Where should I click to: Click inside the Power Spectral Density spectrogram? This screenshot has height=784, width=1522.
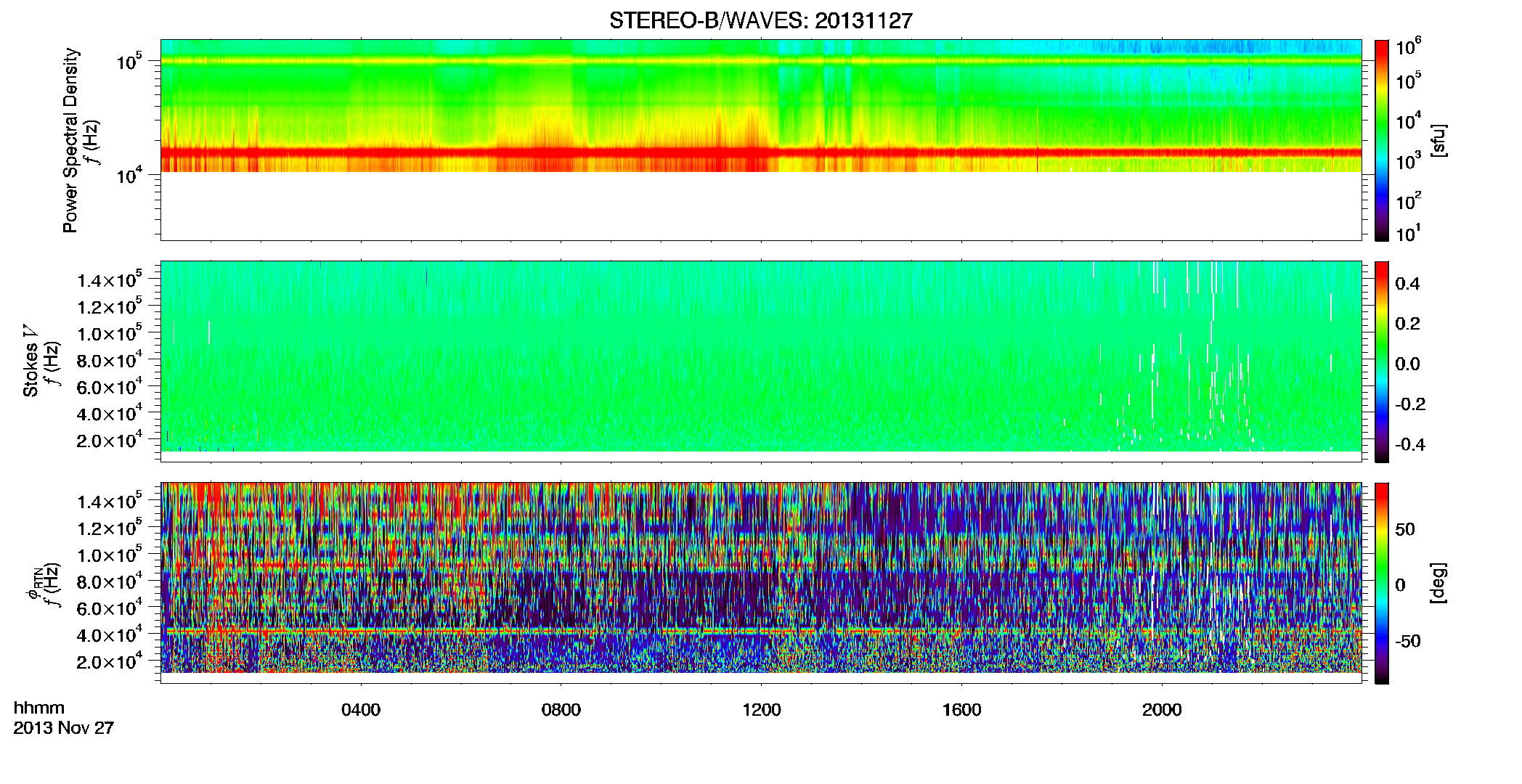761,139
